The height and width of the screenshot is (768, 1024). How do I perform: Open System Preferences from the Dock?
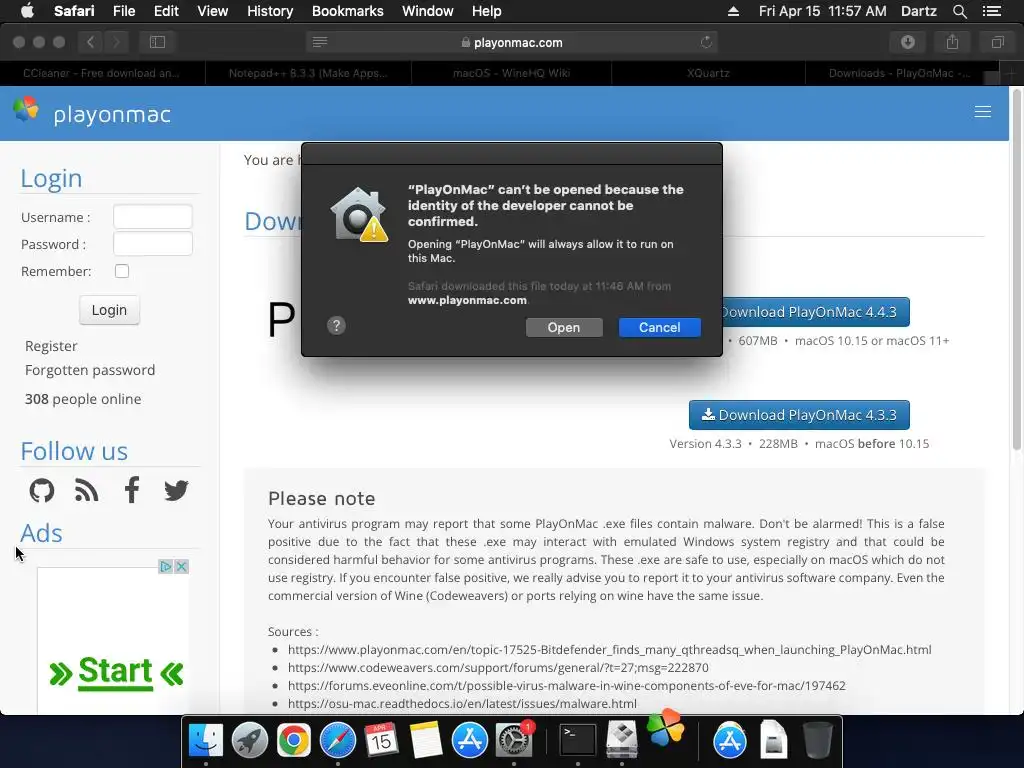[x=515, y=739]
